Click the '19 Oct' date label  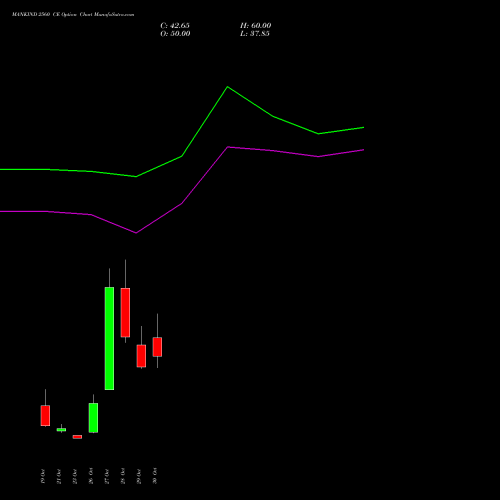[x=43, y=476]
